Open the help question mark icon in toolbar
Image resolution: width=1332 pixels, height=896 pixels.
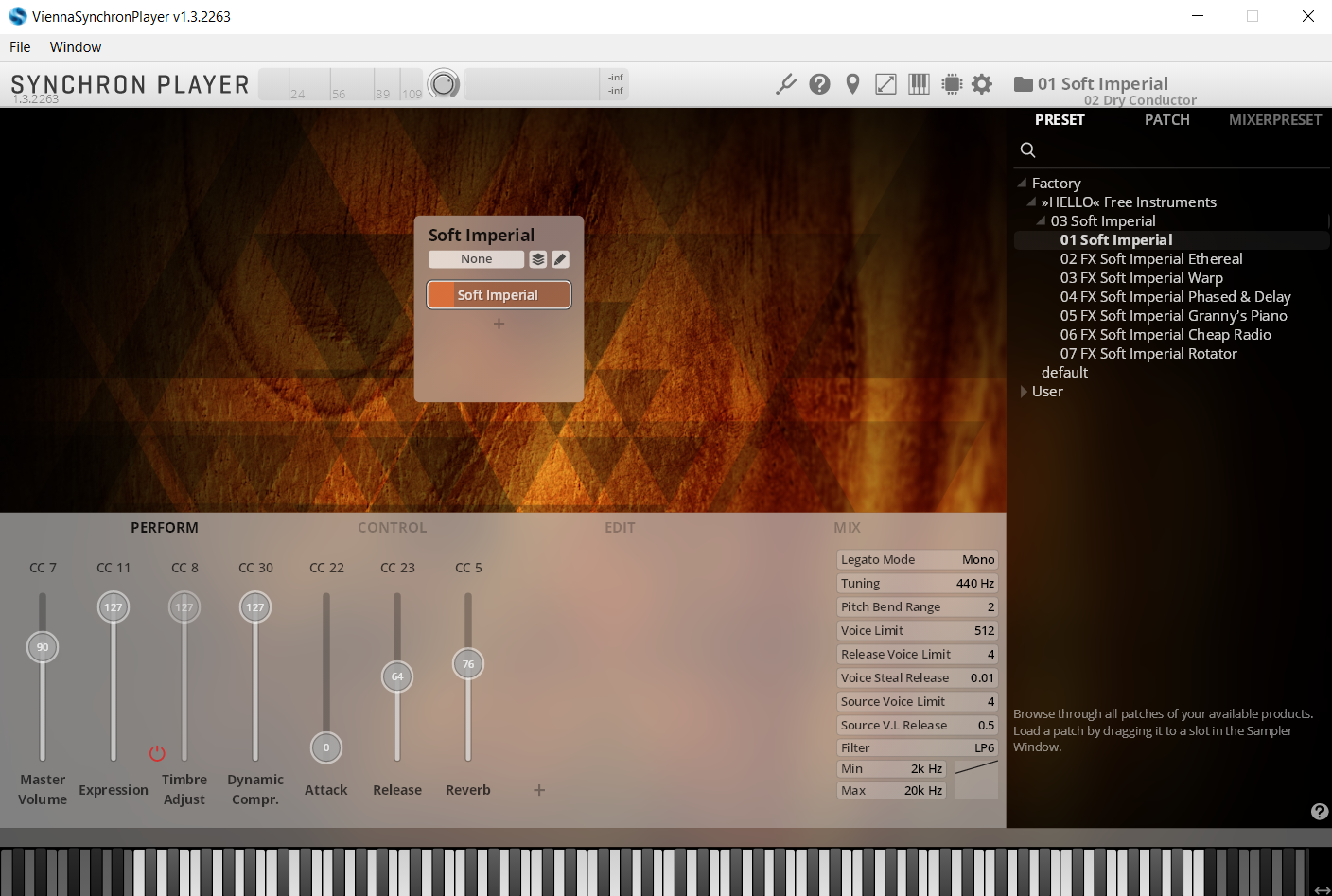(x=820, y=84)
